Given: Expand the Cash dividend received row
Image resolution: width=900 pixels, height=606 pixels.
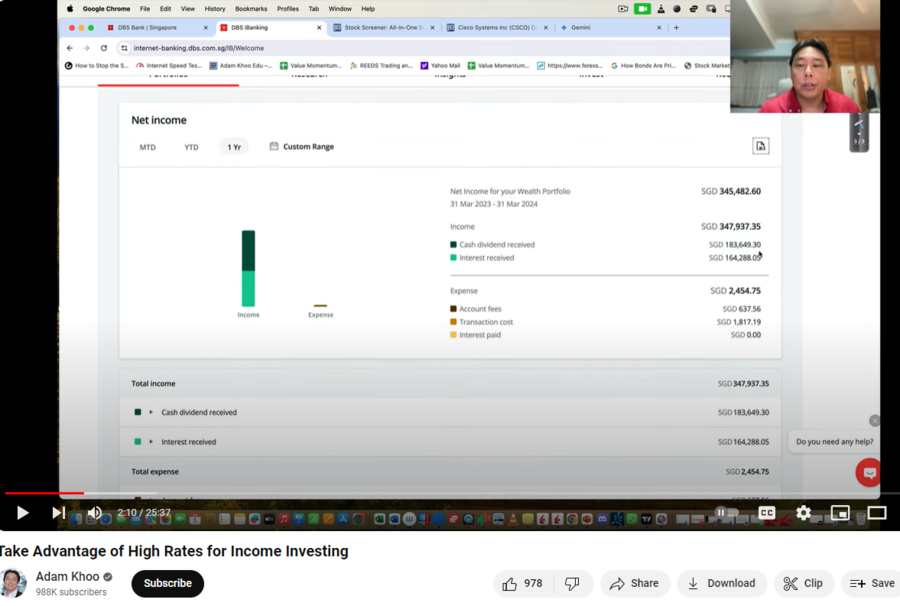Looking at the screenshot, I should pyautogui.click(x=151, y=412).
